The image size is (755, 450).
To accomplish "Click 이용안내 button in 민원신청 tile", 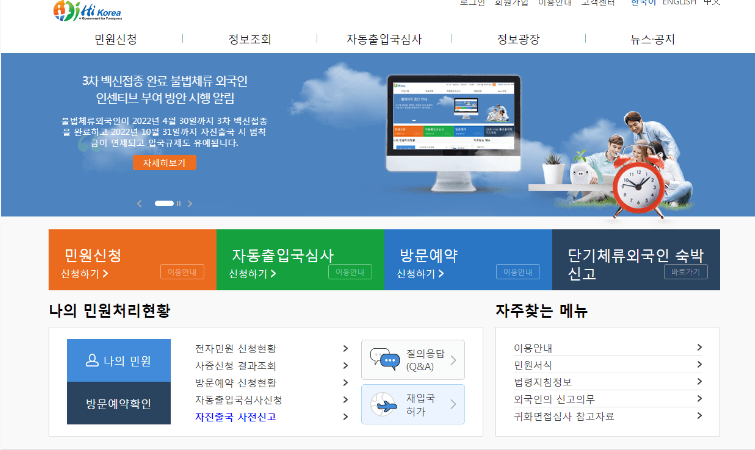I will [x=182, y=272].
